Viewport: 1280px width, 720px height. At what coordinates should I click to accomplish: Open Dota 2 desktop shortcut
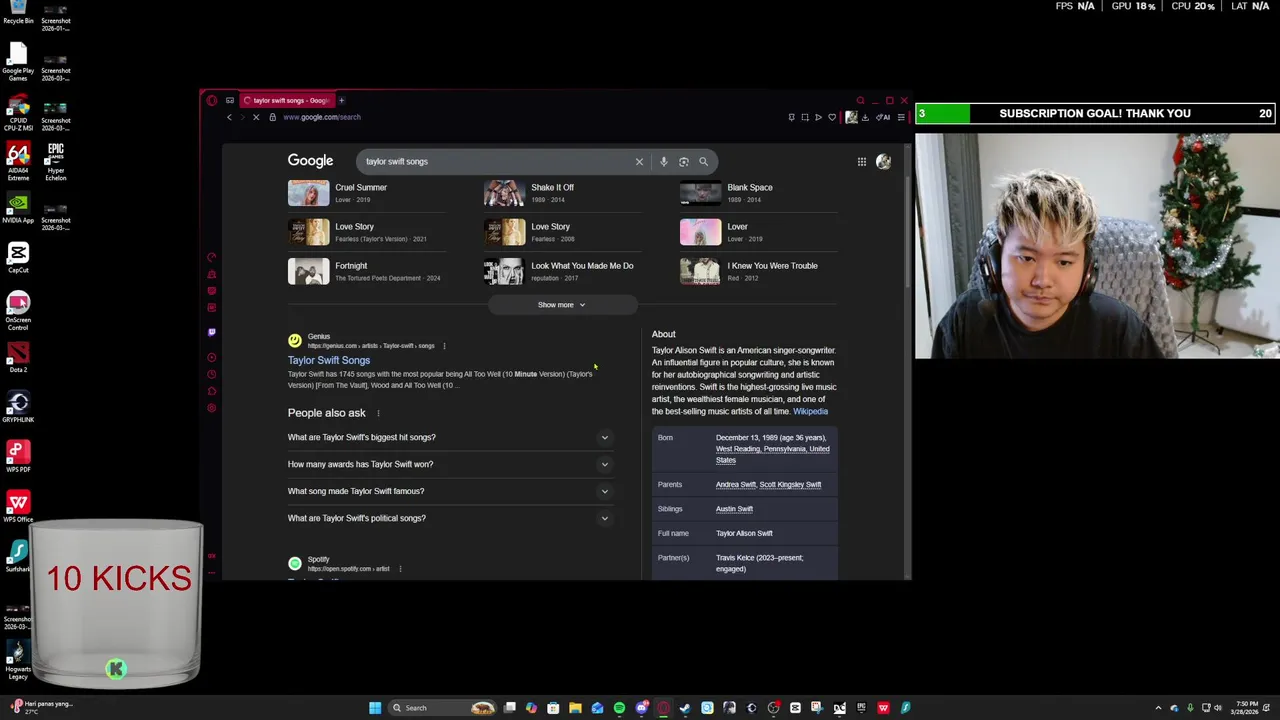pos(18,356)
